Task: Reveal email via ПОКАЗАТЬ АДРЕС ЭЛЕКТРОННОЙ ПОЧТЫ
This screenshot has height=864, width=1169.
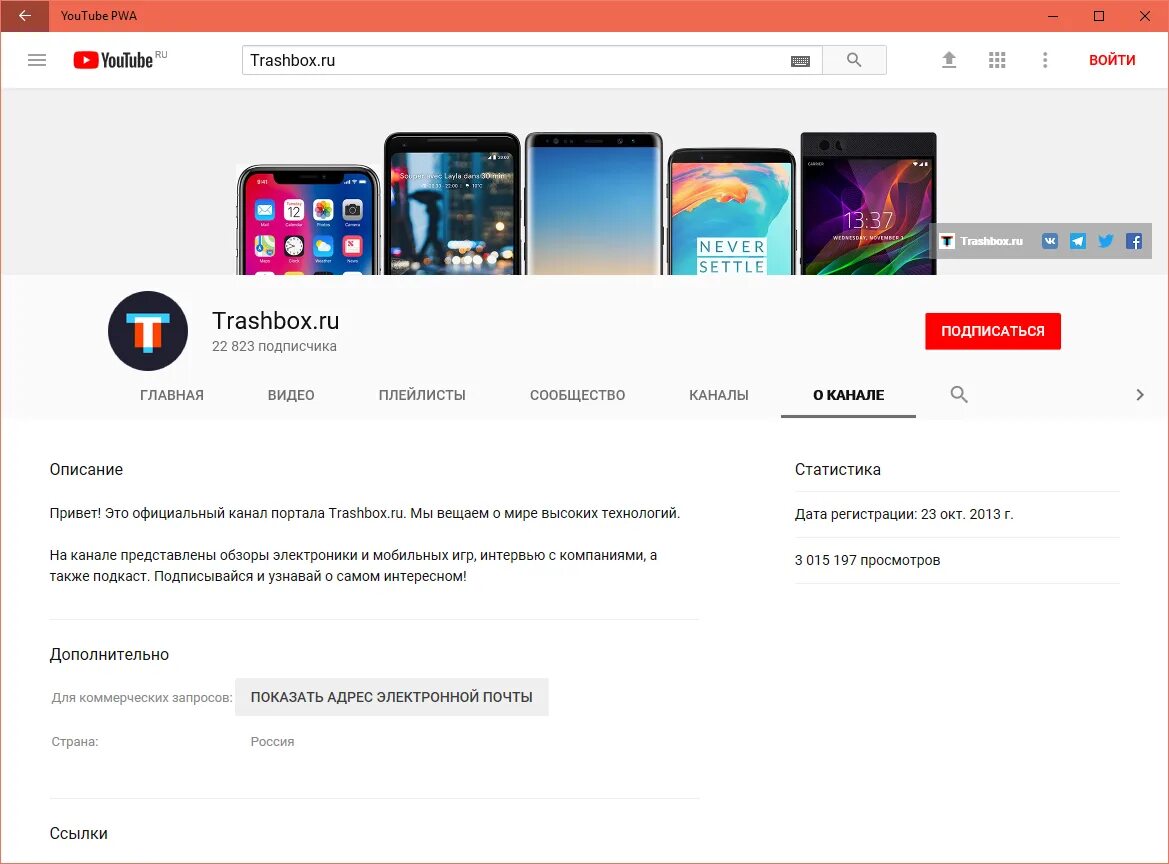Action: [x=392, y=697]
